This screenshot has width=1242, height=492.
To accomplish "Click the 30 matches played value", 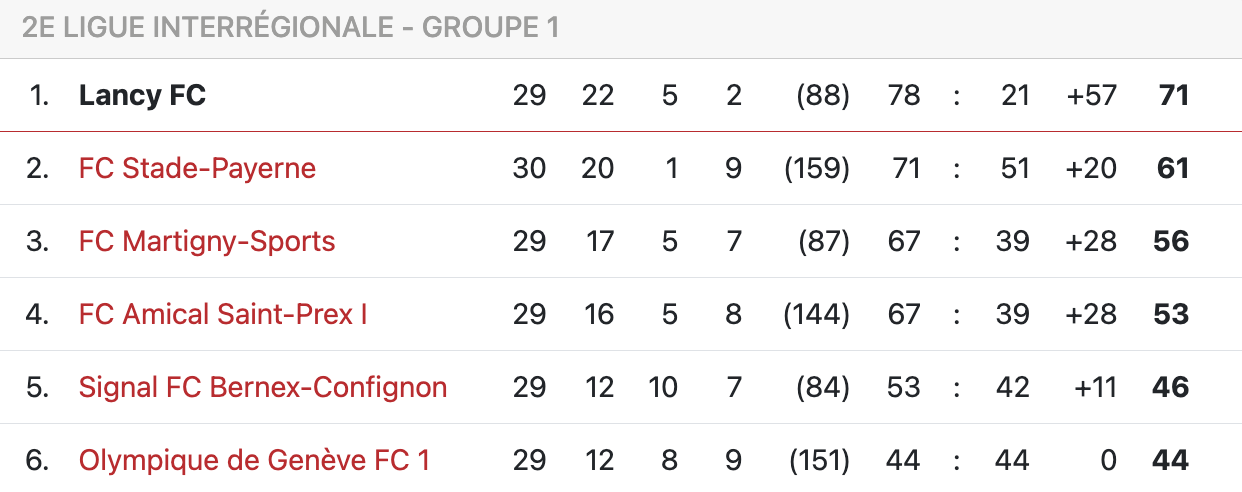I will pyautogui.click(x=529, y=168).
